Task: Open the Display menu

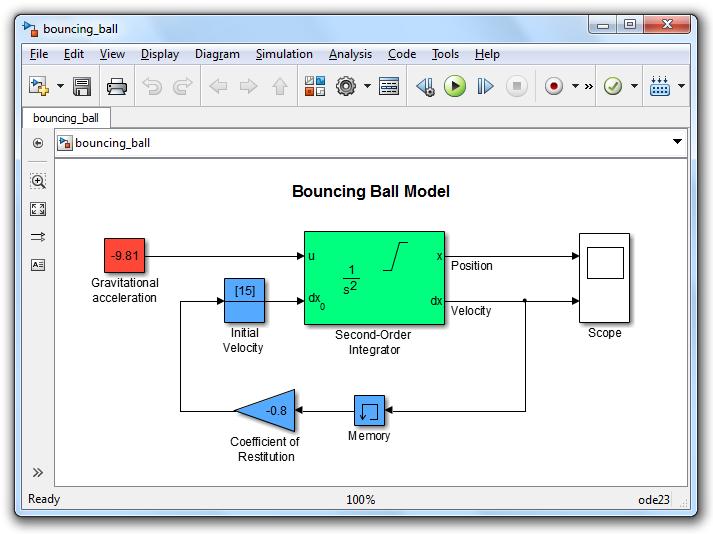Action: (160, 54)
